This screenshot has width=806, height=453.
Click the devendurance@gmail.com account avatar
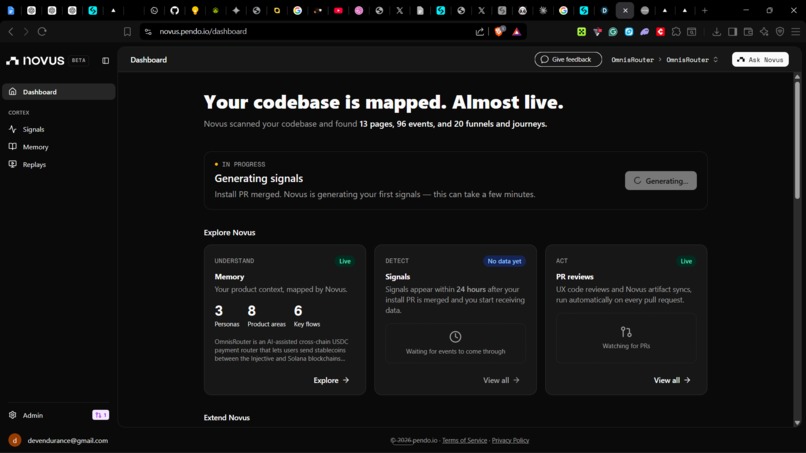point(14,440)
